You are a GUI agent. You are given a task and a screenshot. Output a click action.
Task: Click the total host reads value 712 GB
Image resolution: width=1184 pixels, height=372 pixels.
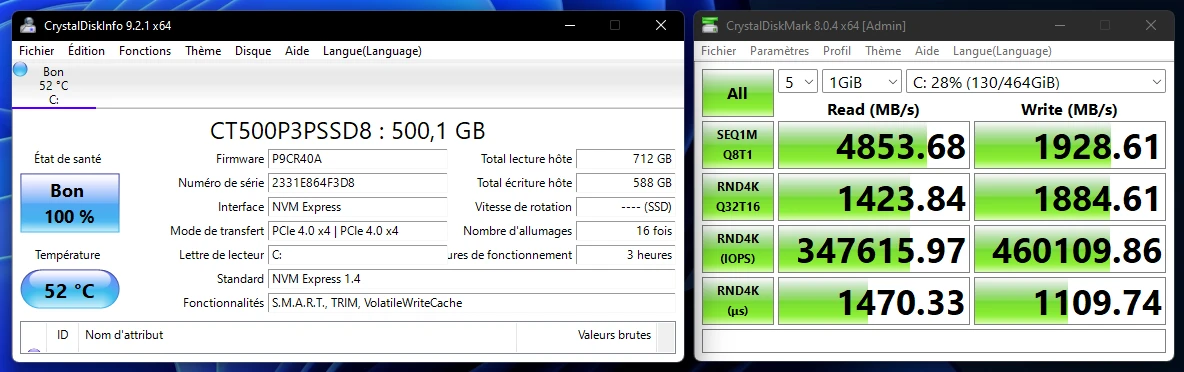point(625,159)
